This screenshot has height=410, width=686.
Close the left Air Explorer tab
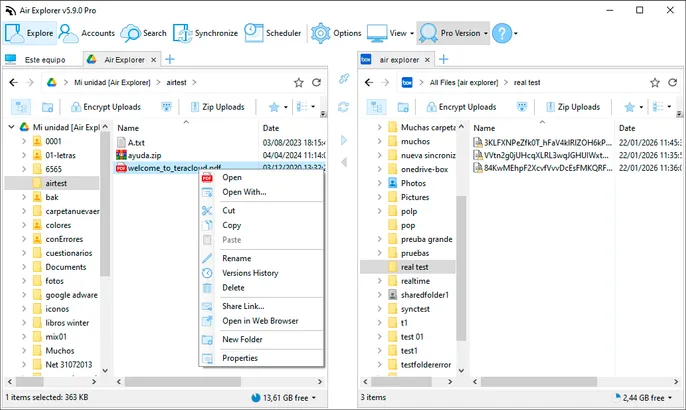[154, 60]
